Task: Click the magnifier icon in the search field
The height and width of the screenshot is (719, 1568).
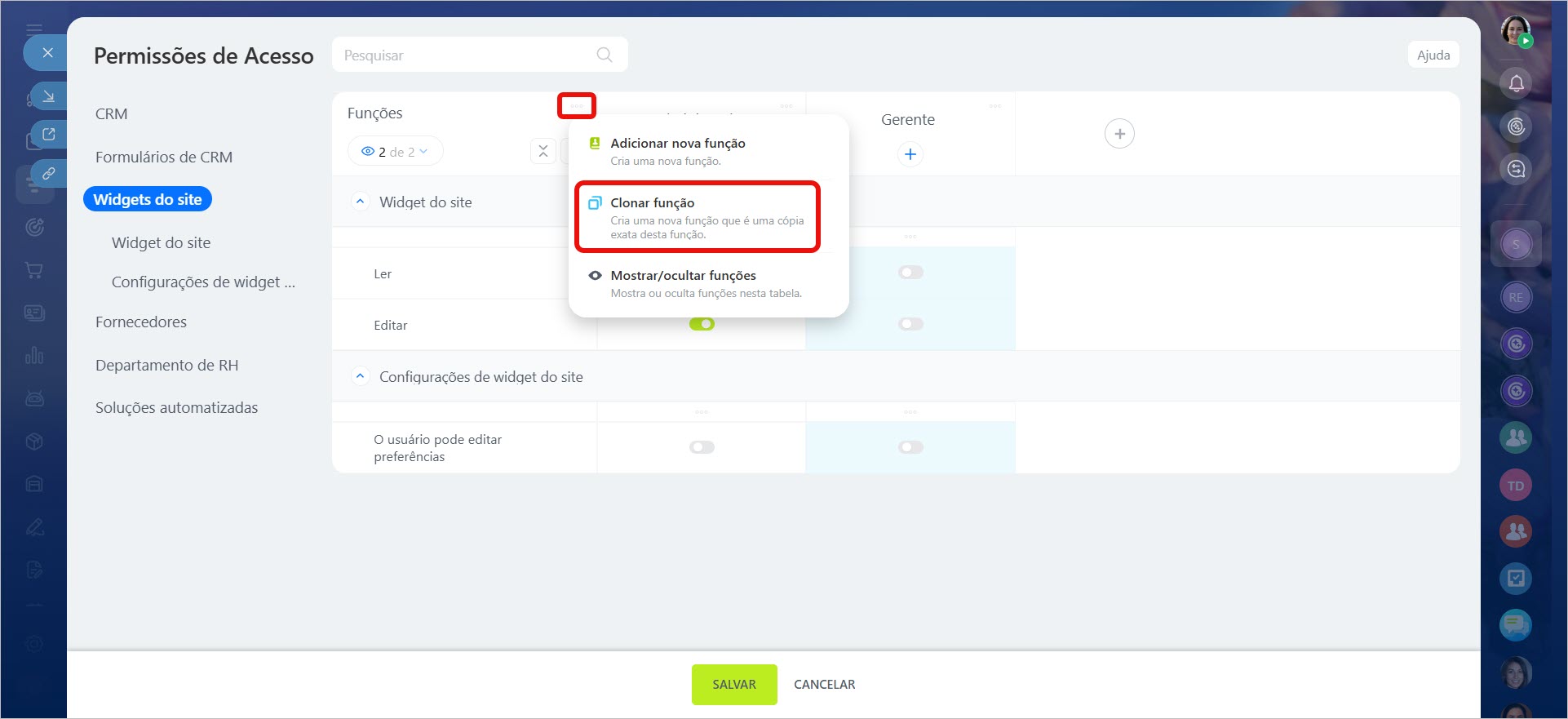Action: pyautogui.click(x=604, y=55)
